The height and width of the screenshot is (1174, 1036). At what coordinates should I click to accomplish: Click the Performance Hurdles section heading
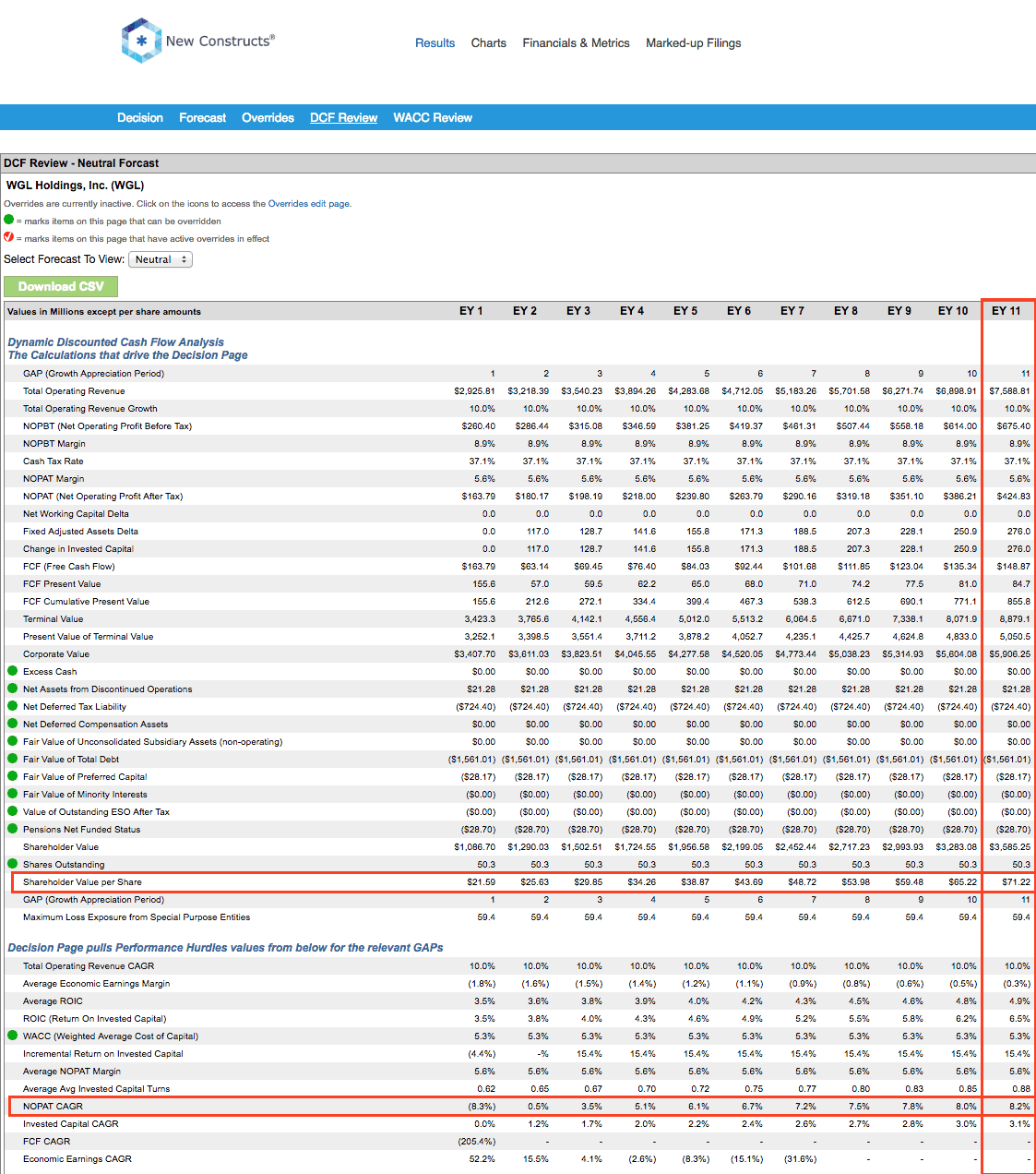tap(225, 947)
